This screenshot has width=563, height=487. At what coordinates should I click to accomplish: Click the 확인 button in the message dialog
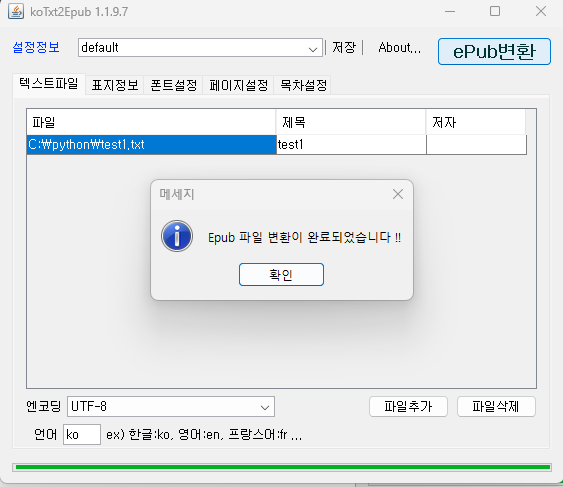pyautogui.click(x=281, y=275)
